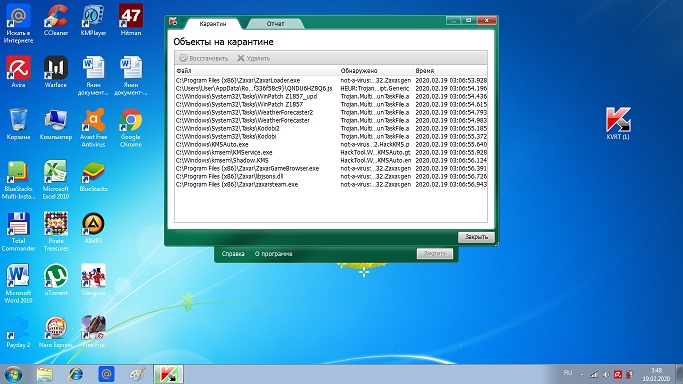
Task: Open the KVRT (1) desktop icon
Action: (x=618, y=124)
